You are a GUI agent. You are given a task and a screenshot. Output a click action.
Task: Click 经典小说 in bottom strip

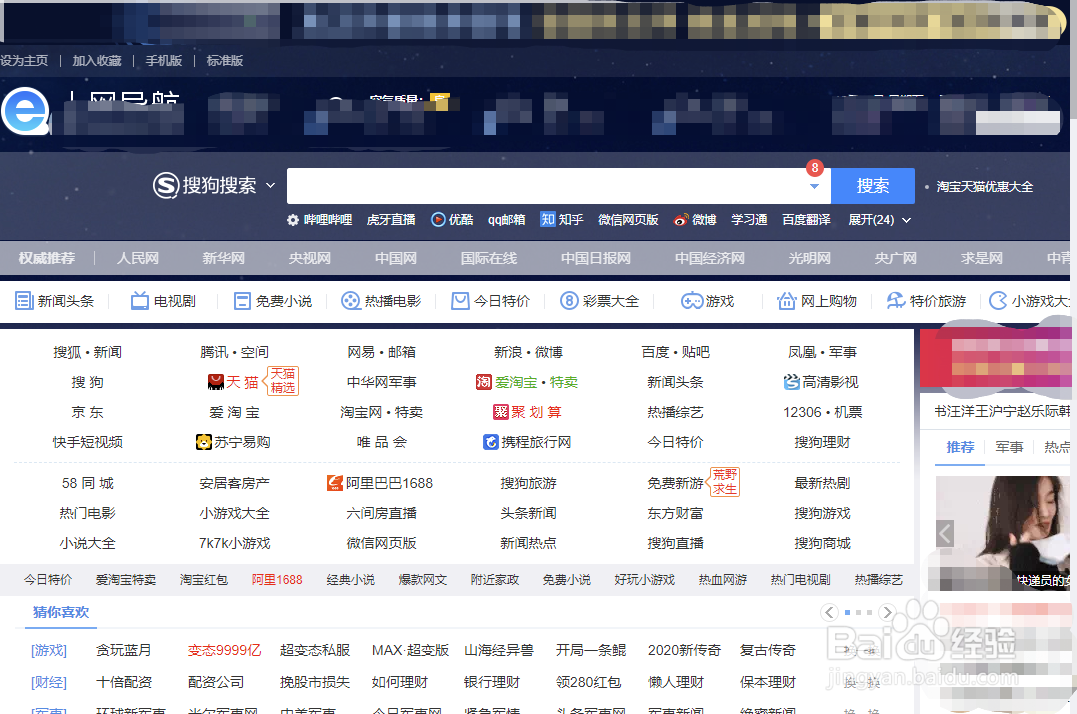coord(350,579)
